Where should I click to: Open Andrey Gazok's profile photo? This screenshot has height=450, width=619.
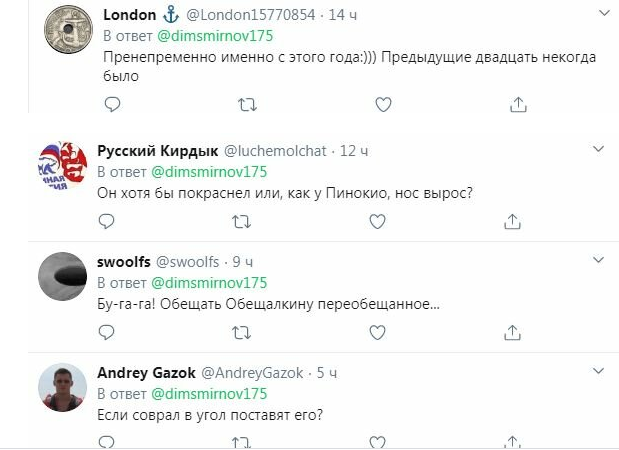click(x=63, y=387)
